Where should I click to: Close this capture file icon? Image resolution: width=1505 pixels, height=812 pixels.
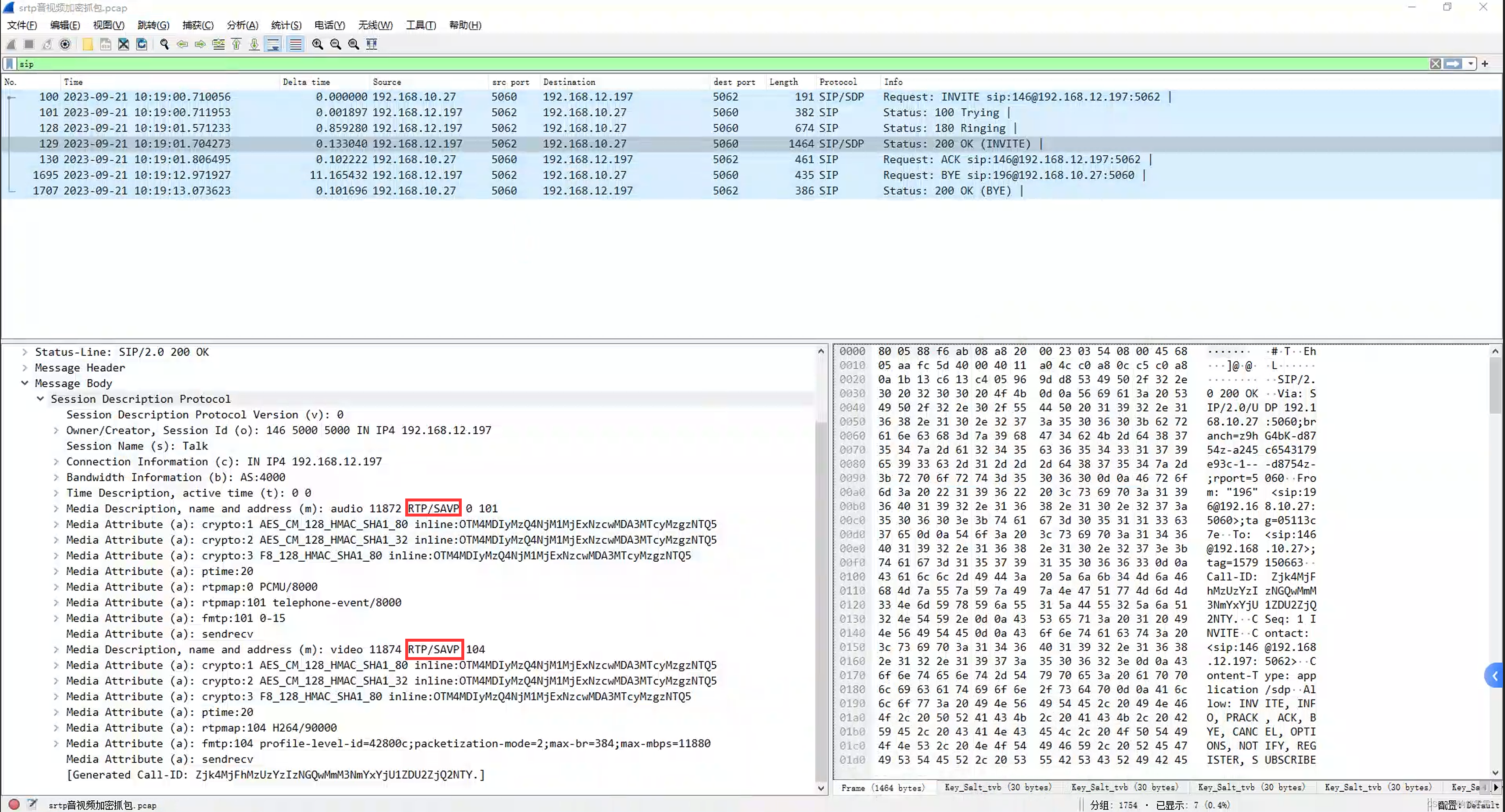coord(123,44)
